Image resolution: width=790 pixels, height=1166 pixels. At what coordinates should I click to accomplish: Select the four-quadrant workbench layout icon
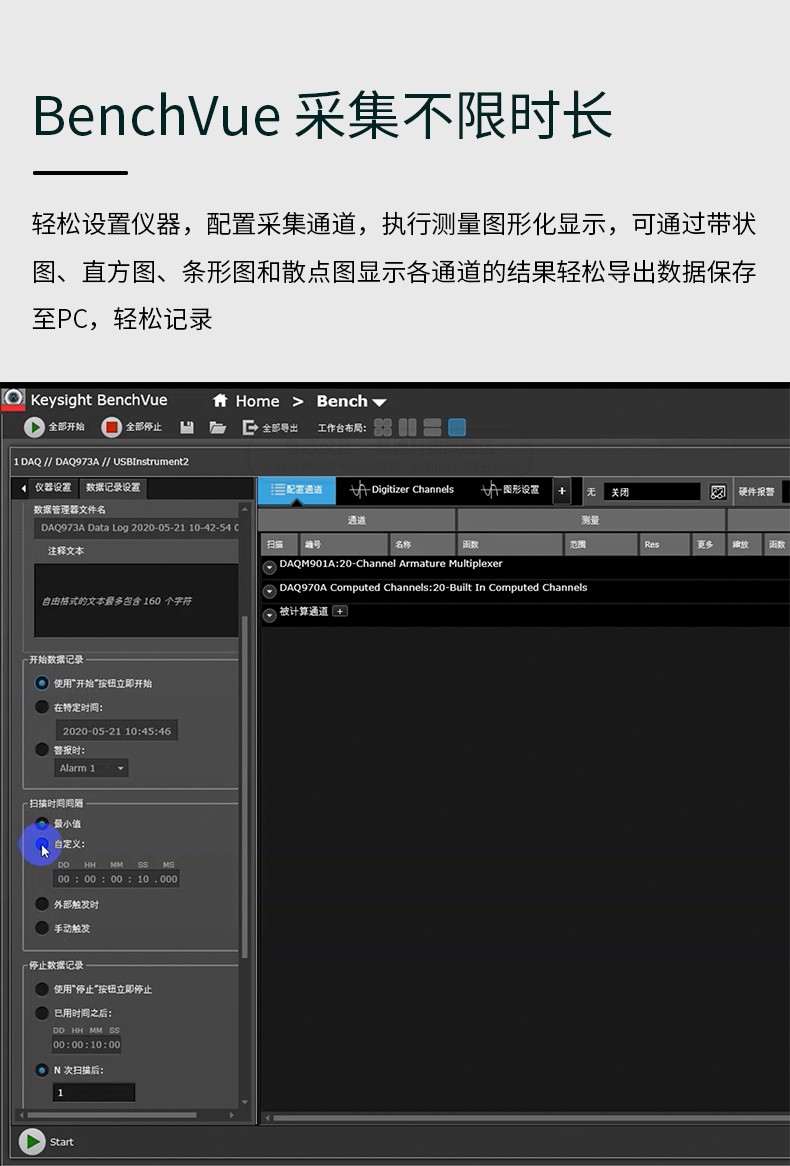[382, 428]
